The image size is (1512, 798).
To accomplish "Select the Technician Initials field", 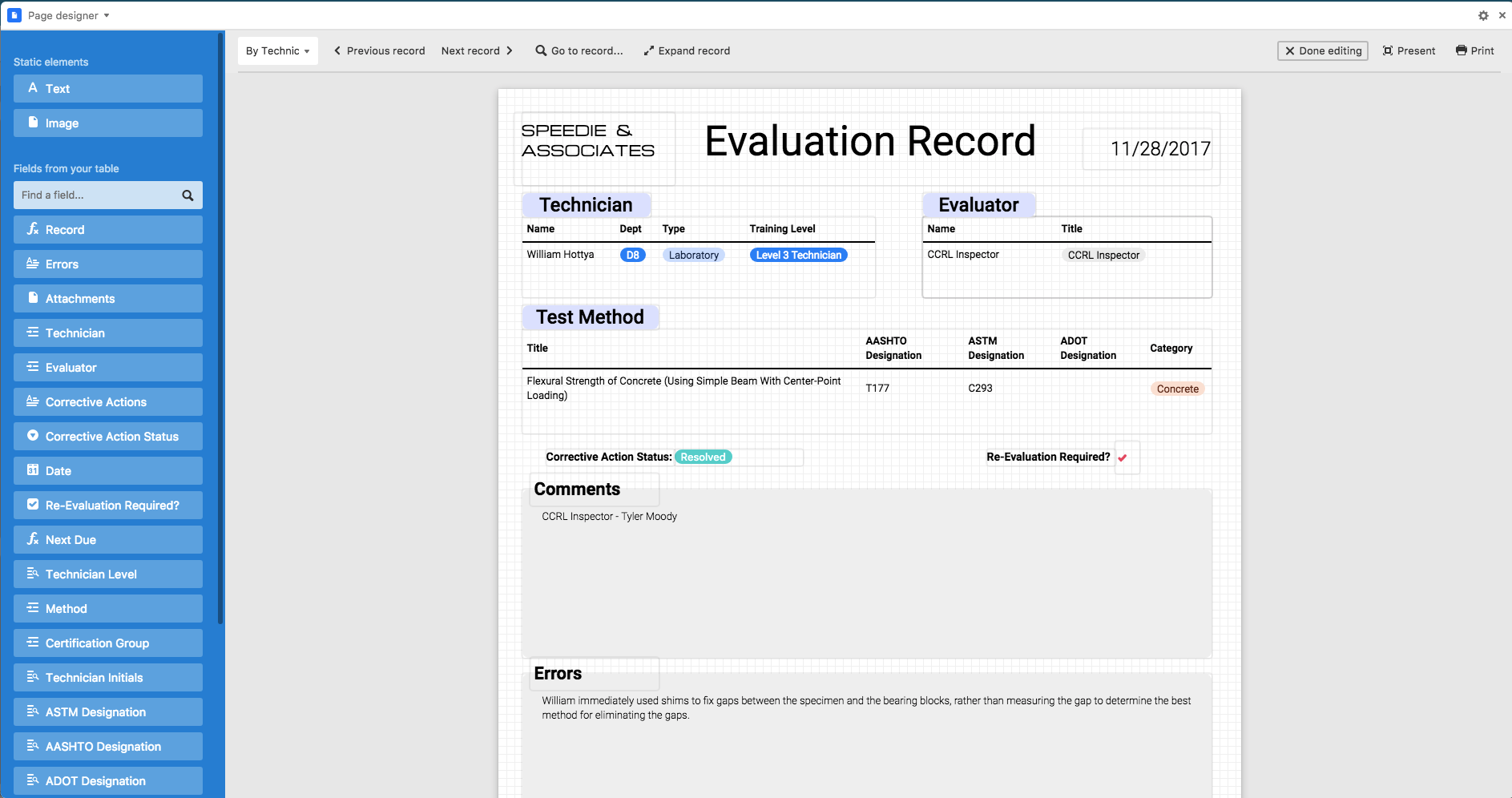I will pos(108,677).
